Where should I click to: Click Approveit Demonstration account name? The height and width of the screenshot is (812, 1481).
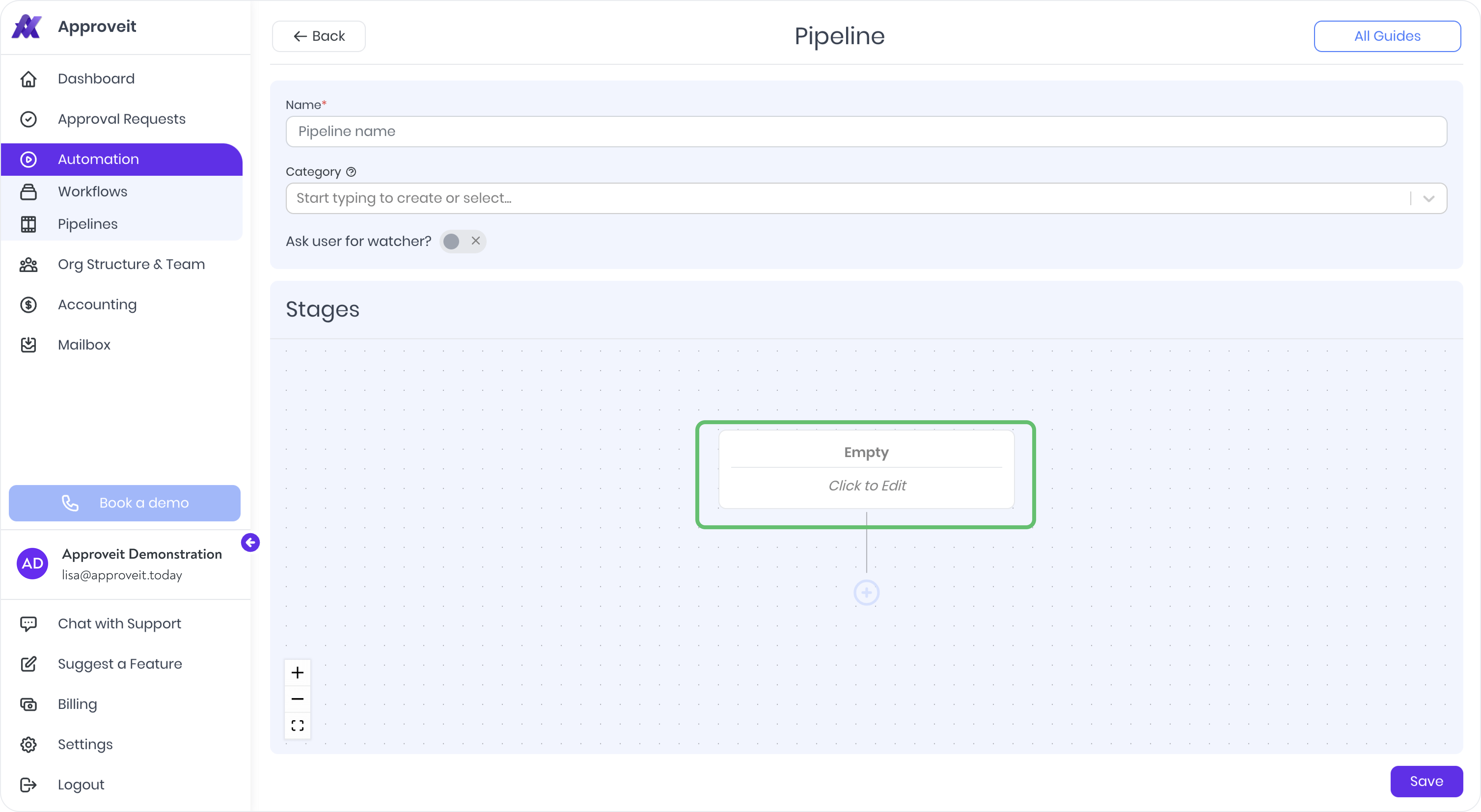click(x=141, y=554)
